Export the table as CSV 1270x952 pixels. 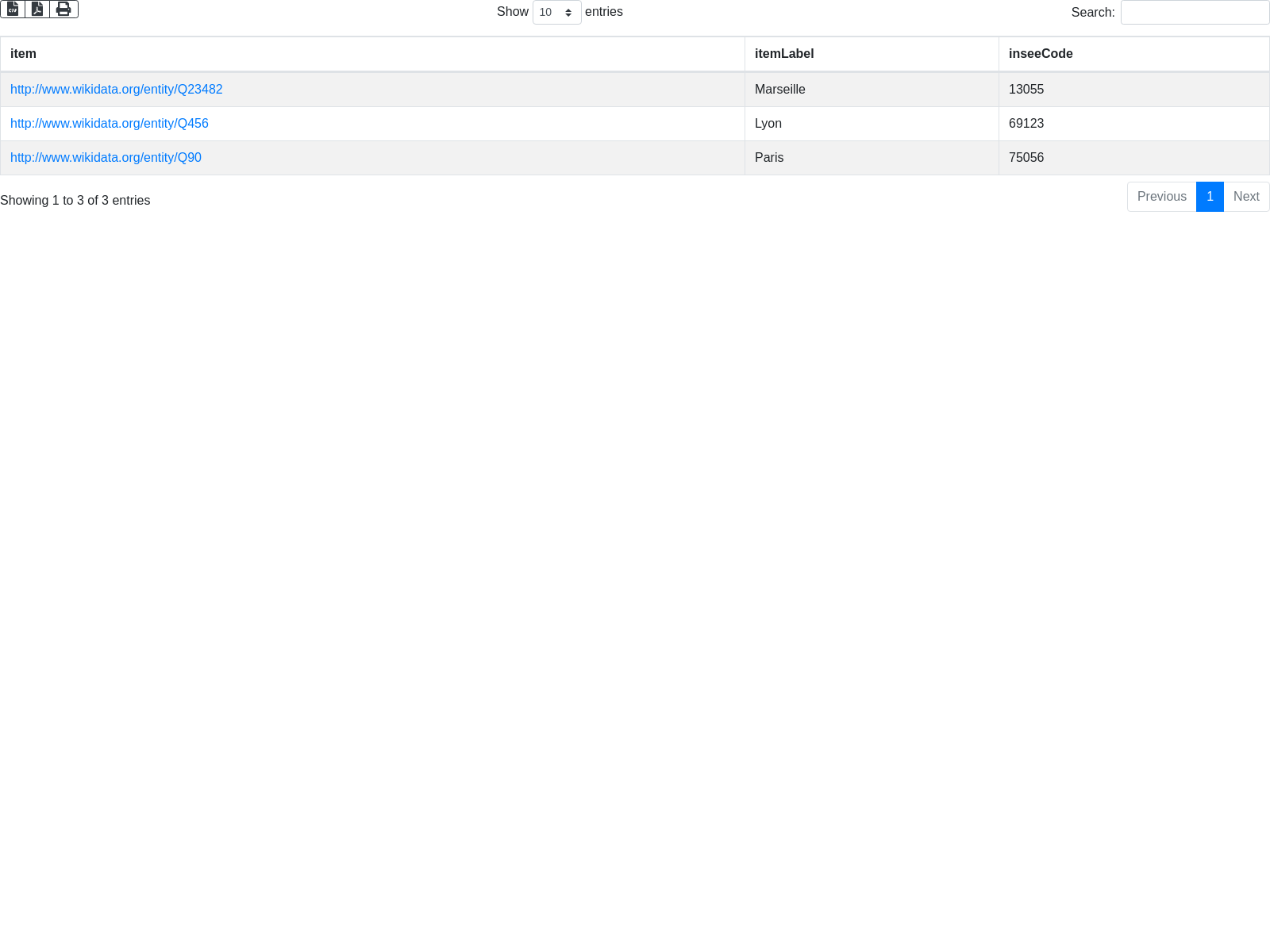[13, 10]
